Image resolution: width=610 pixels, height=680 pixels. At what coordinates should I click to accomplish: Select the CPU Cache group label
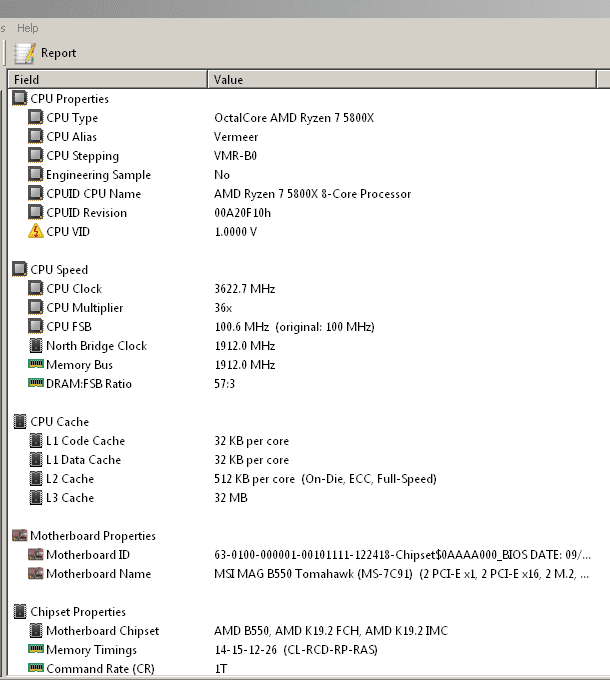tap(59, 422)
